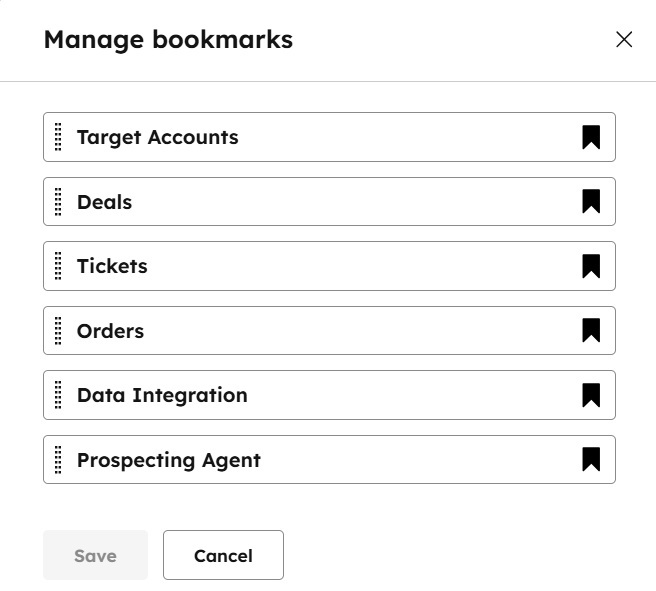Select the Deals bookmark label
Screen dimensions: 656x591
[104, 202]
